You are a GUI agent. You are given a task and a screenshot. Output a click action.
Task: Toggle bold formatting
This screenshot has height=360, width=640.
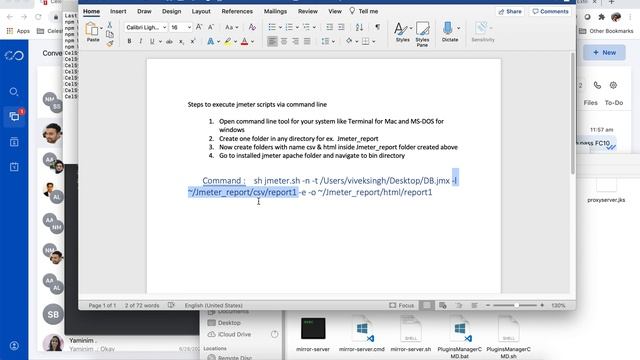129,42
